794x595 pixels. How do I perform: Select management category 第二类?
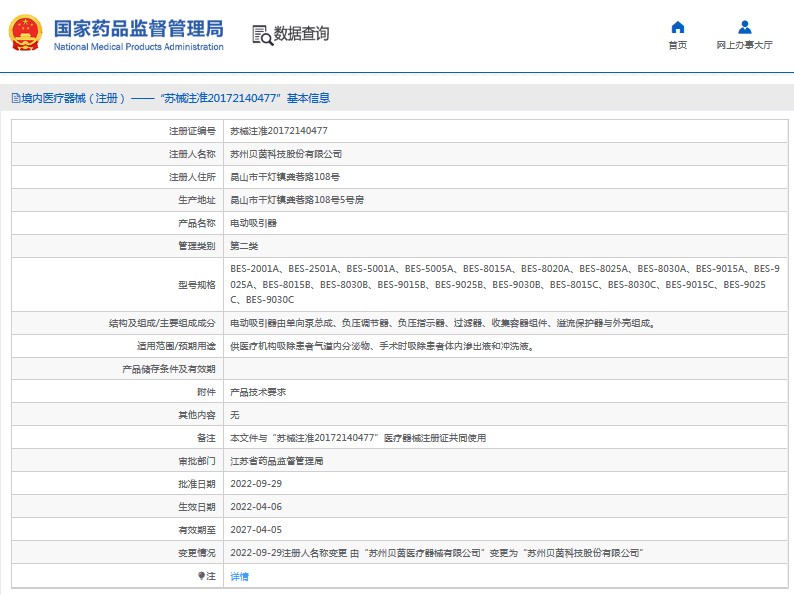point(244,246)
